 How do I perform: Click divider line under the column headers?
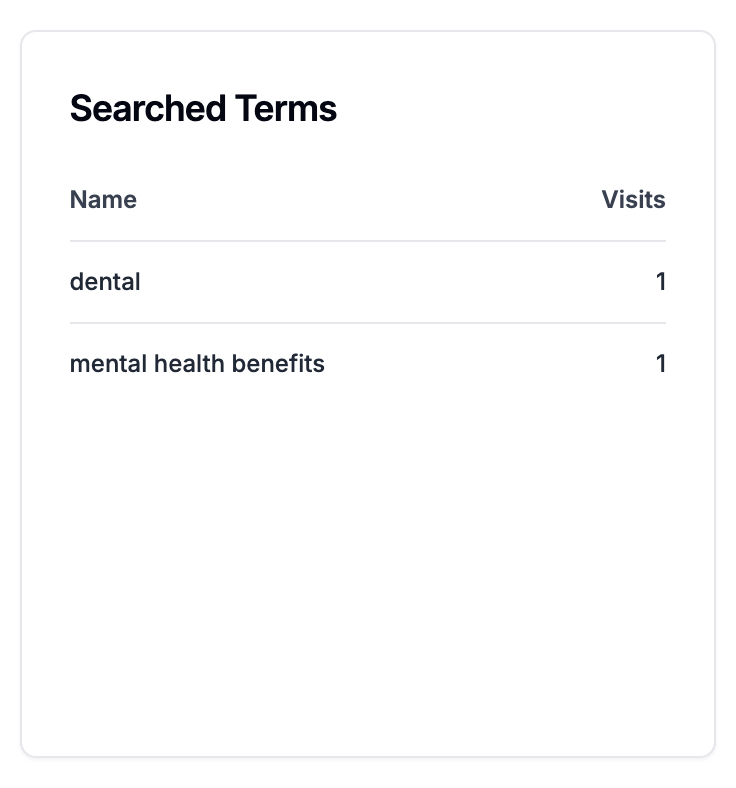point(368,241)
